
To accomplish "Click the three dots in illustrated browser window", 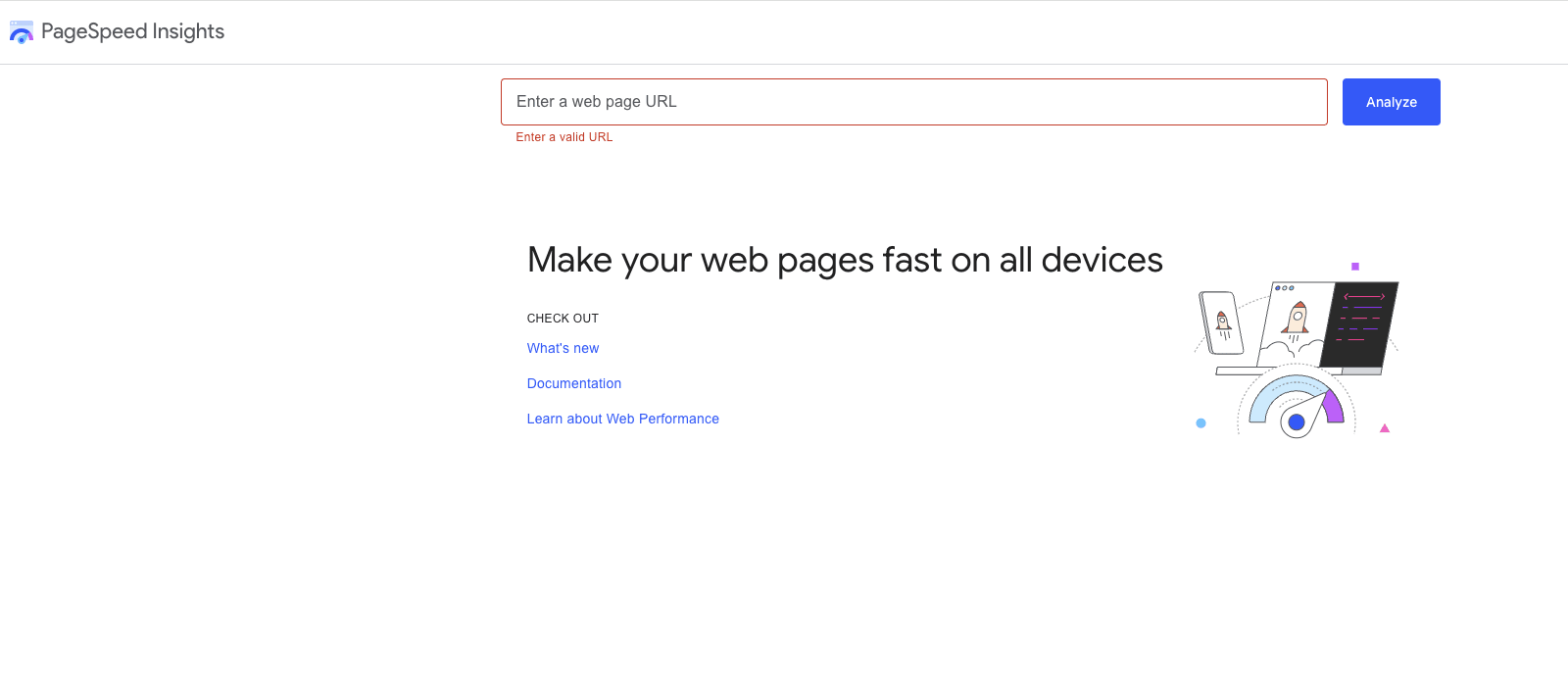I will tap(1285, 288).
